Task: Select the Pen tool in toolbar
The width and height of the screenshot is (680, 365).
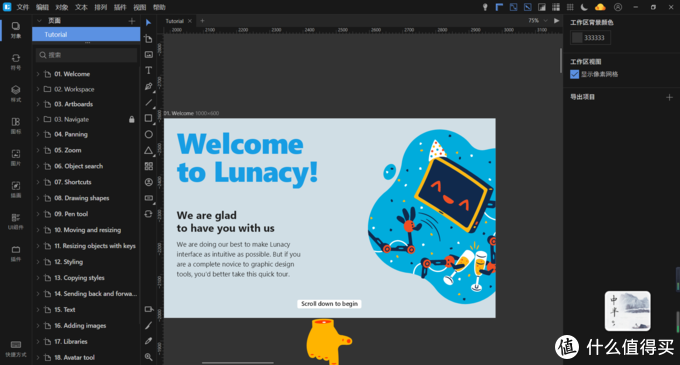Action: 148,86
